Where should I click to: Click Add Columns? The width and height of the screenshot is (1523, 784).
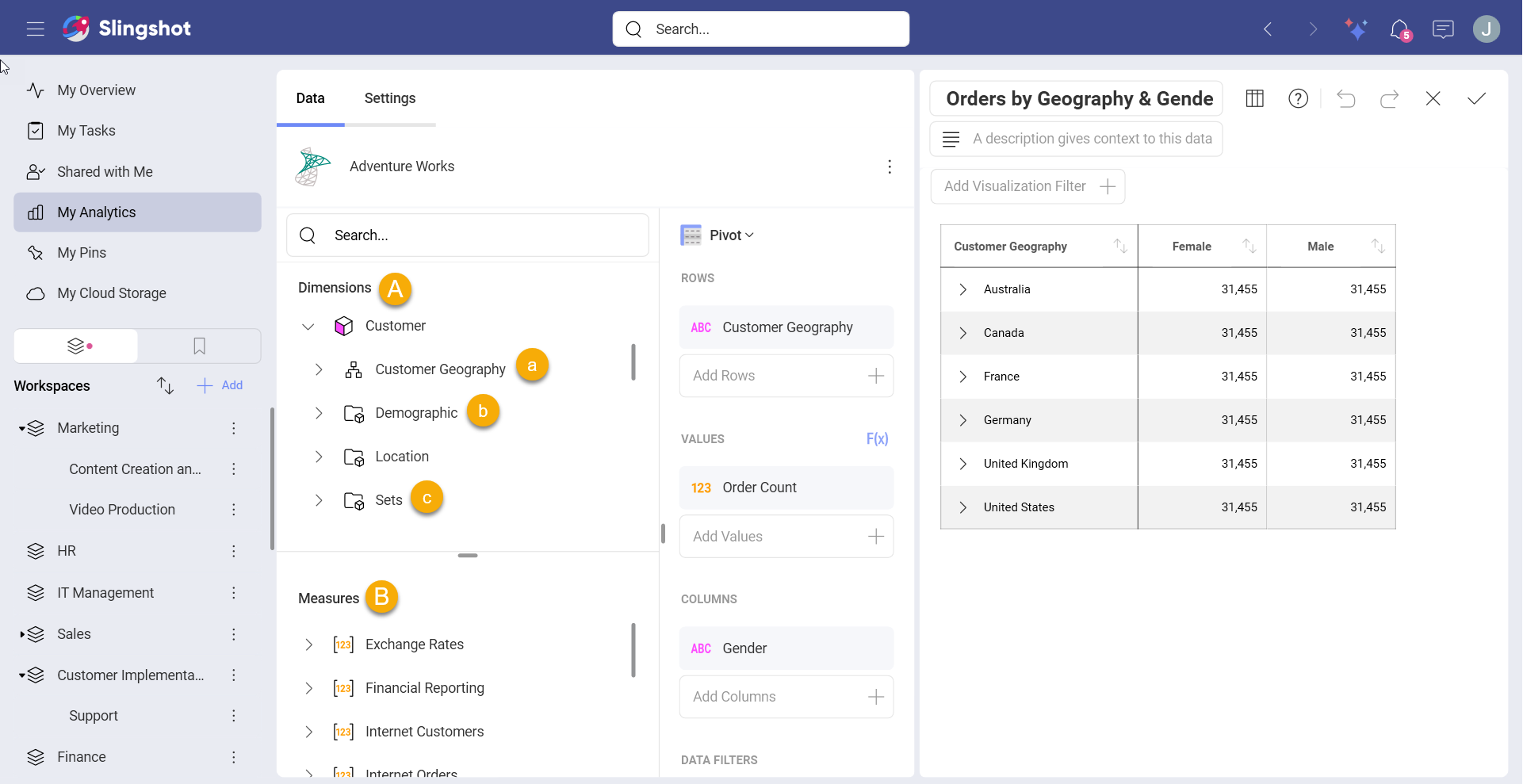pos(786,697)
